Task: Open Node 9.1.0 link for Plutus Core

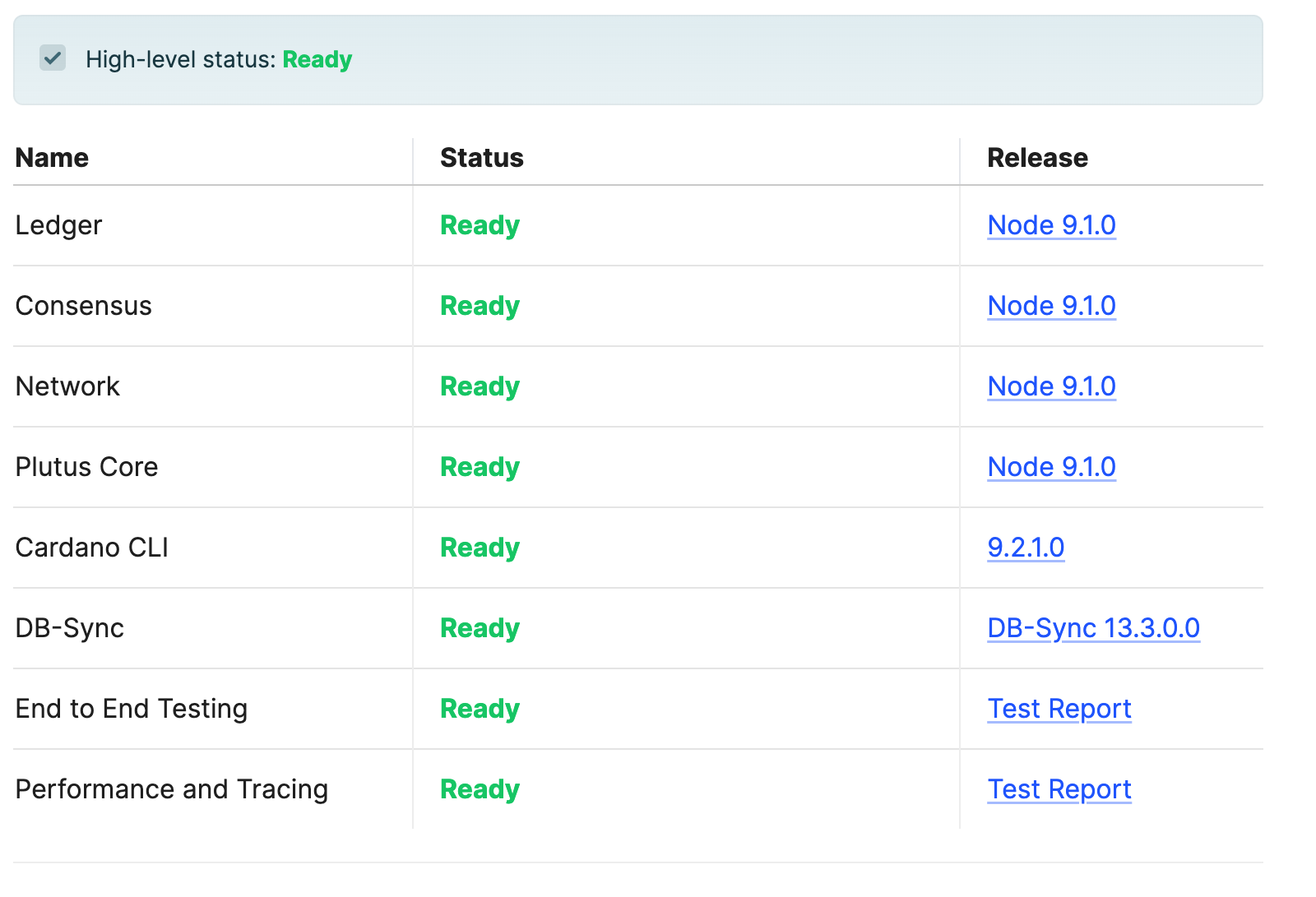Action: coord(1050,467)
